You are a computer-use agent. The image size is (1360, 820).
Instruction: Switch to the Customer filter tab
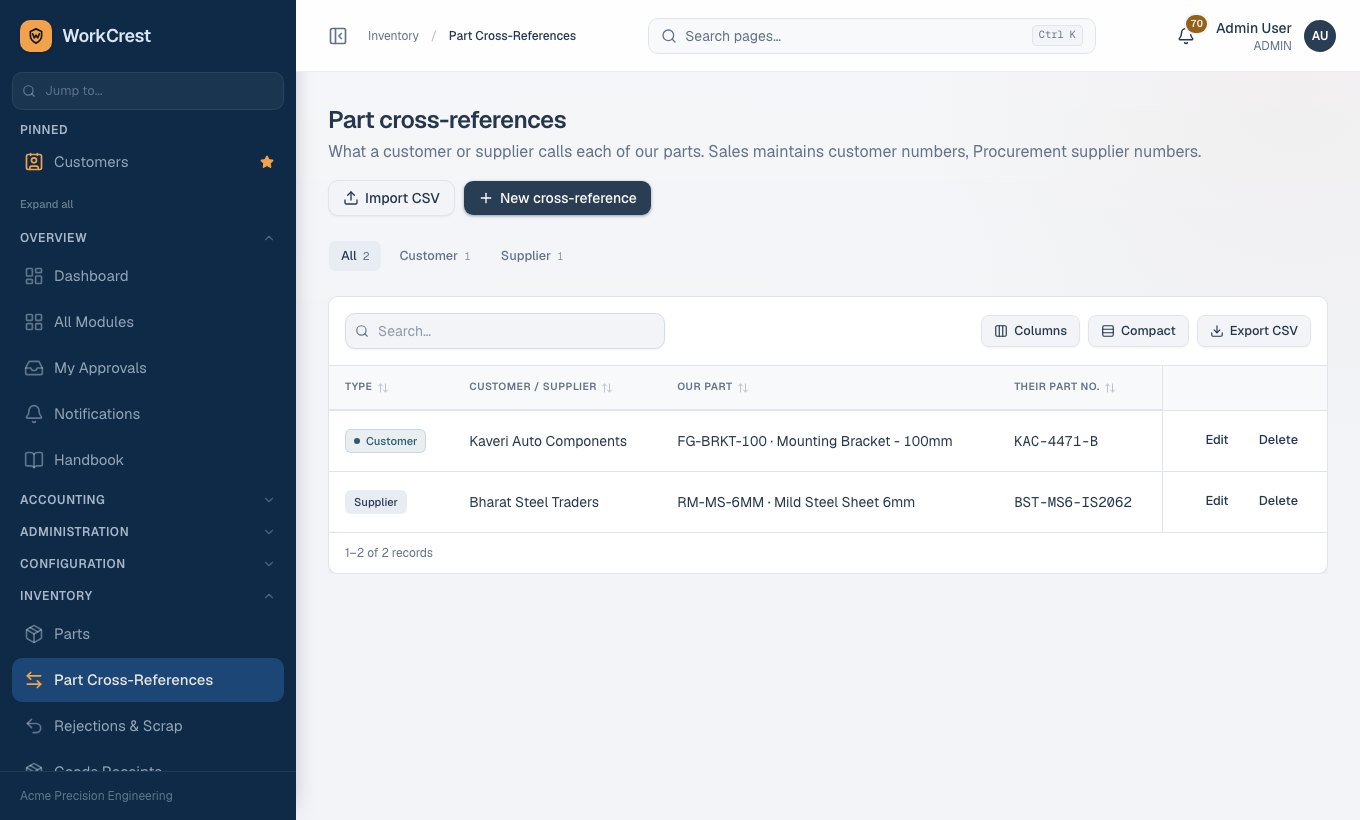point(435,256)
